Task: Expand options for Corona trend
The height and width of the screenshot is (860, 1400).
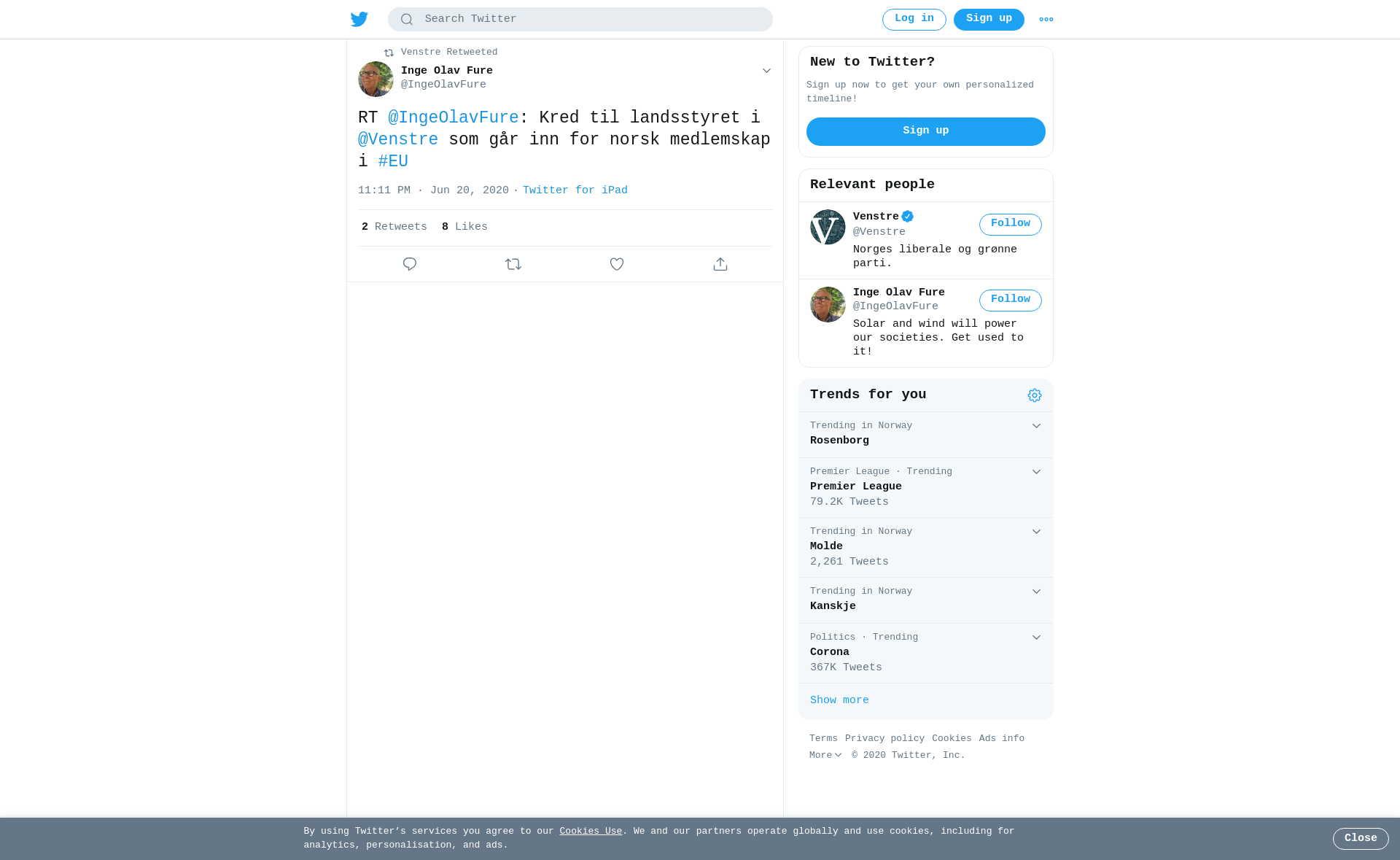Action: coord(1036,638)
